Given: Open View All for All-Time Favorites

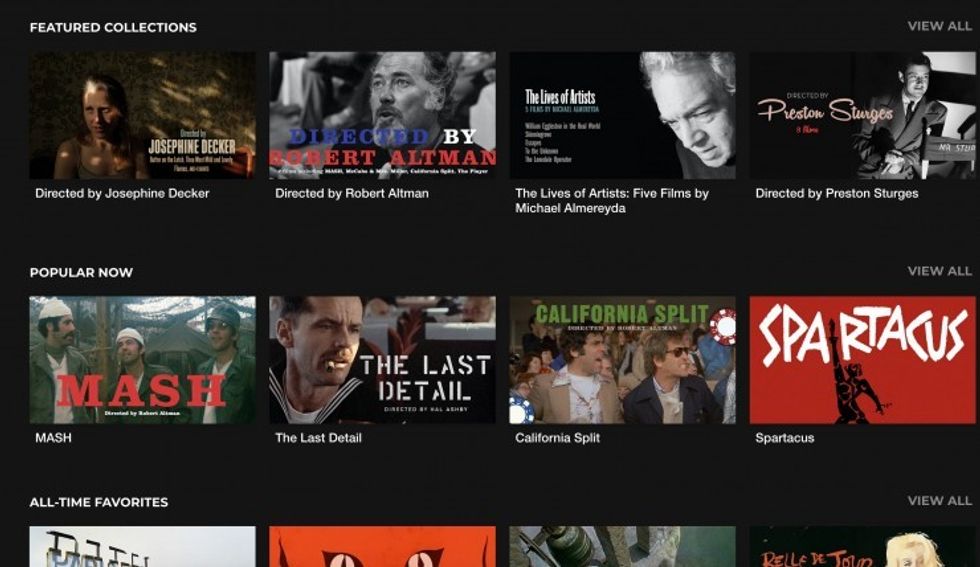Looking at the screenshot, I should click(939, 501).
